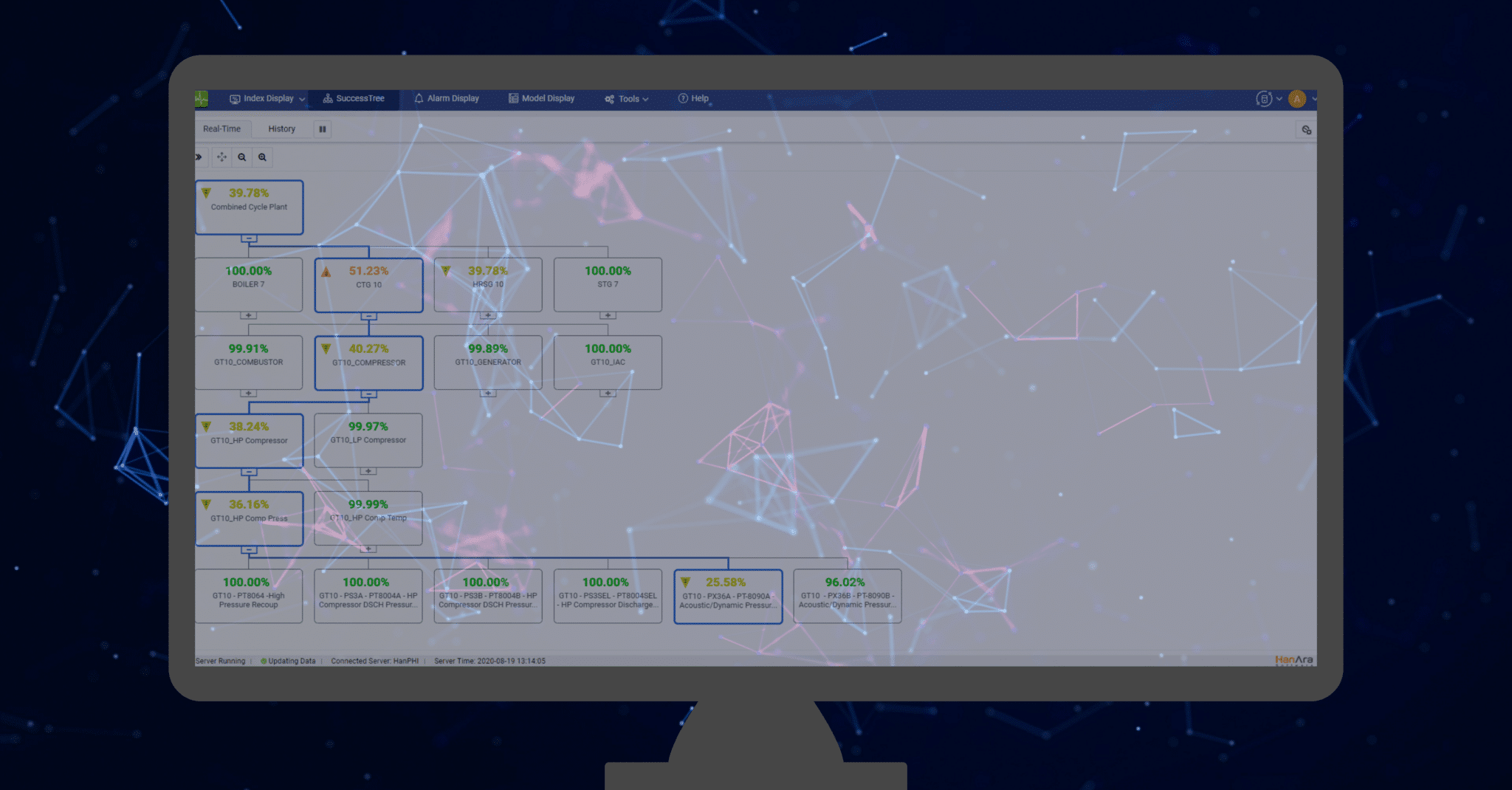Select the PX36B - PT-8090B node
The image size is (1512, 790).
pyautogui.click(x=848, y=597)
